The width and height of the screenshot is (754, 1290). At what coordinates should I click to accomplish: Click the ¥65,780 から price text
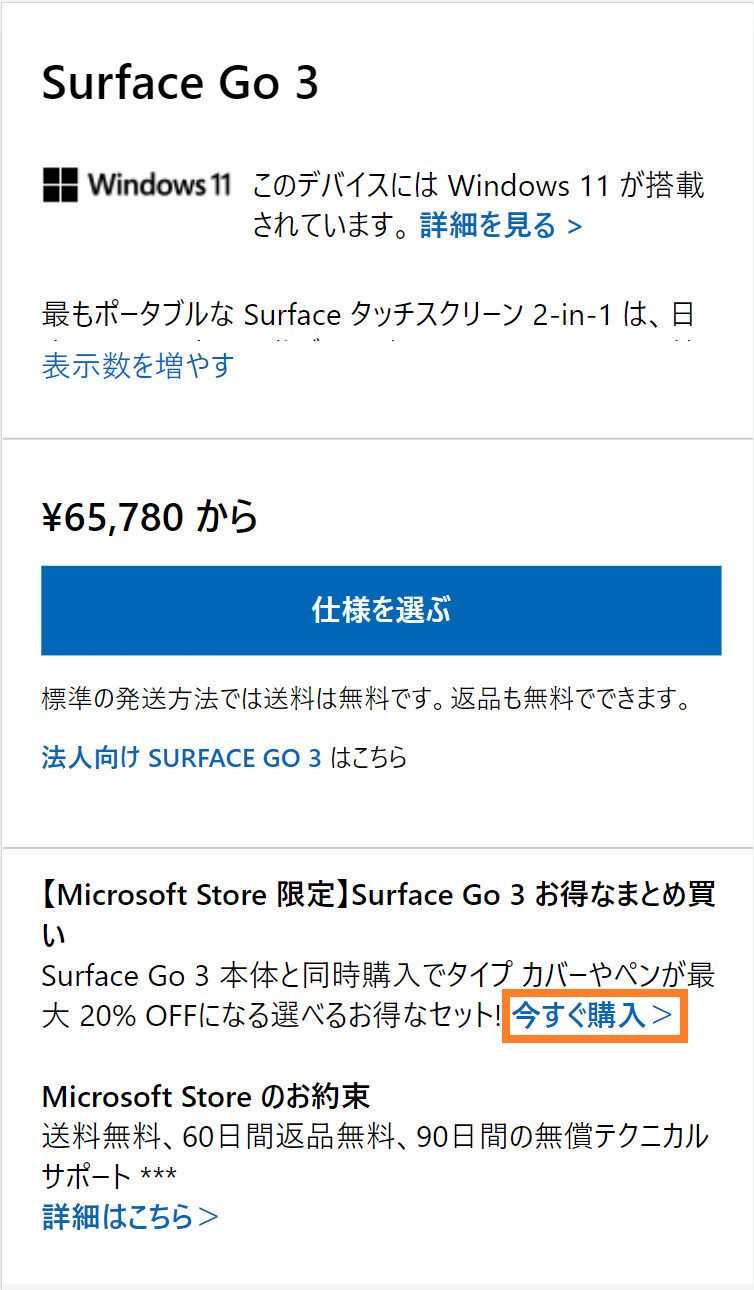click(150, 517)
